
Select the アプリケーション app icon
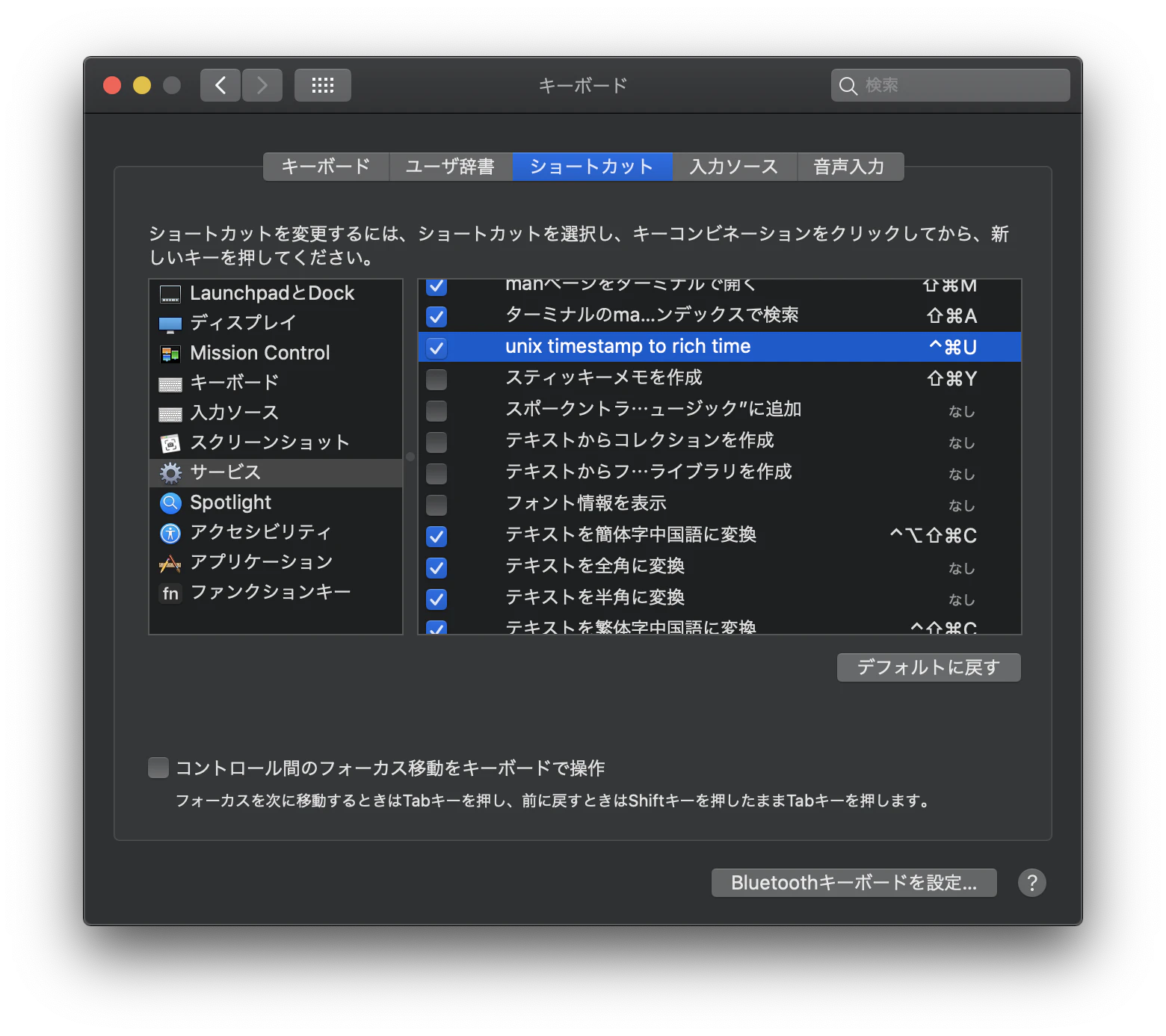(170, 563)
